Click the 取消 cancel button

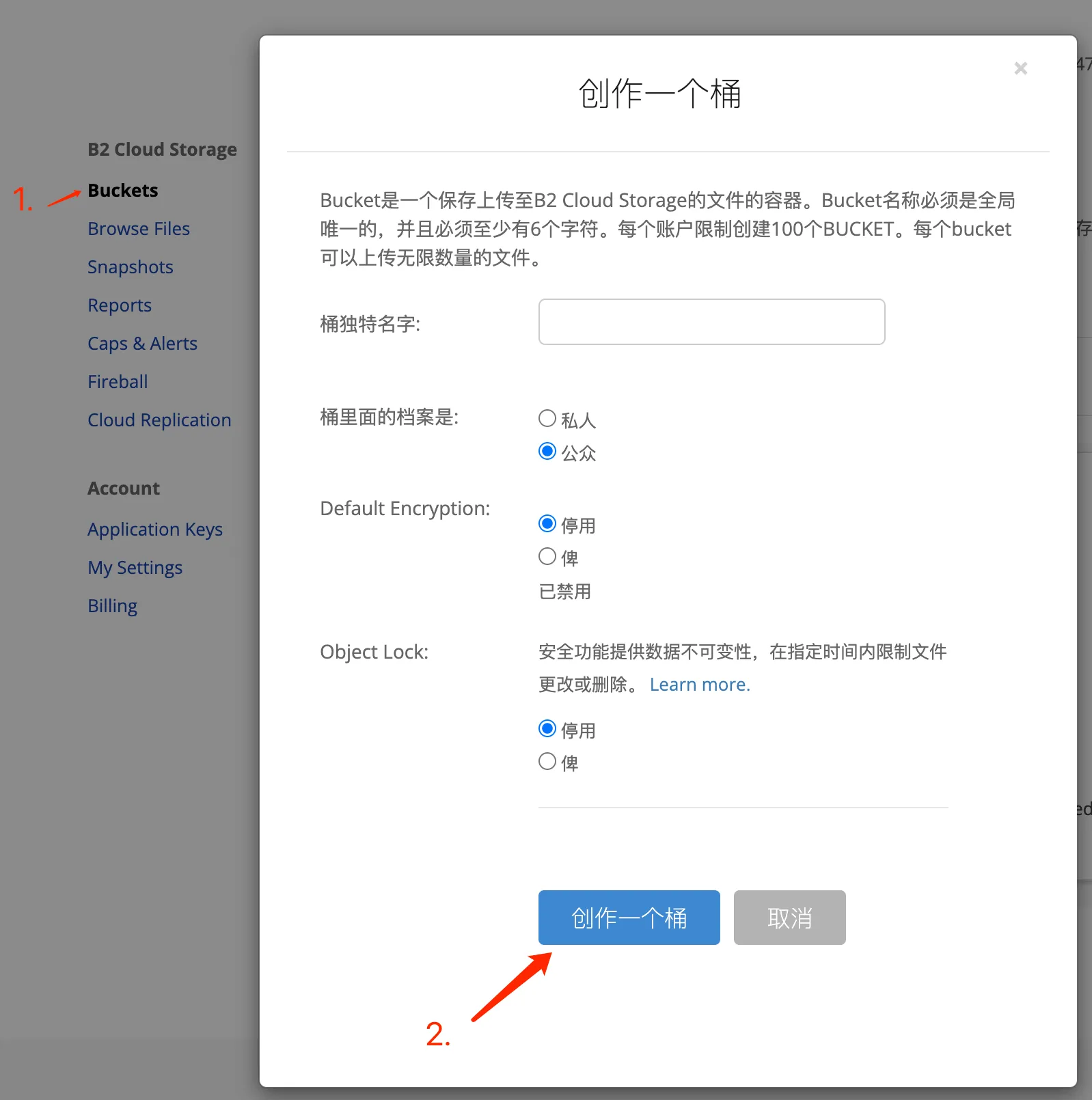789,918
